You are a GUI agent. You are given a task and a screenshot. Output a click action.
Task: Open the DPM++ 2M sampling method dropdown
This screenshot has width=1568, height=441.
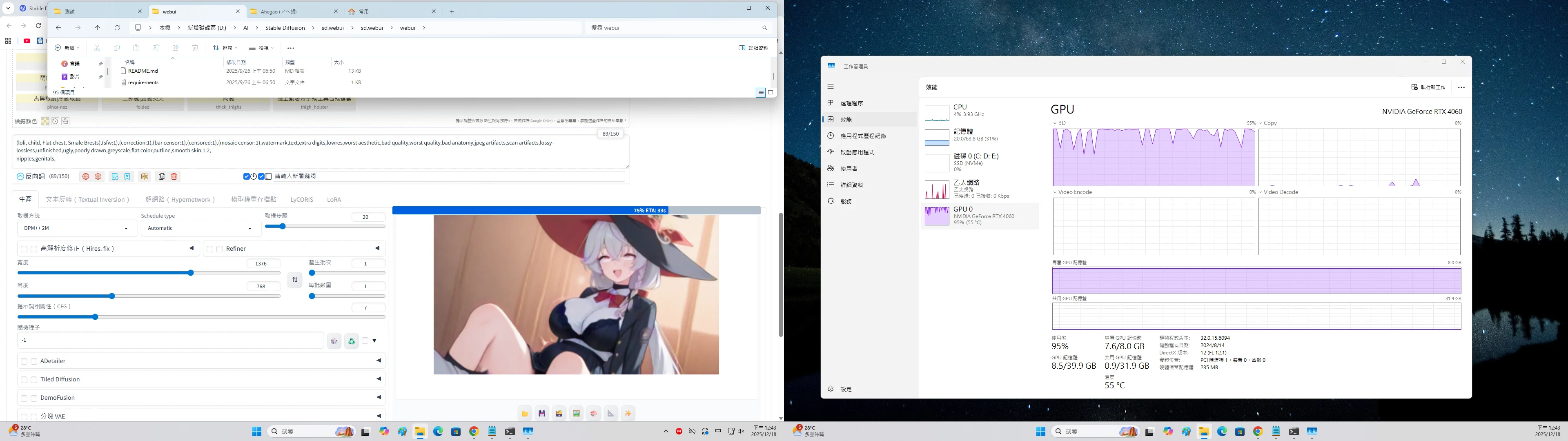click(76, 228)
